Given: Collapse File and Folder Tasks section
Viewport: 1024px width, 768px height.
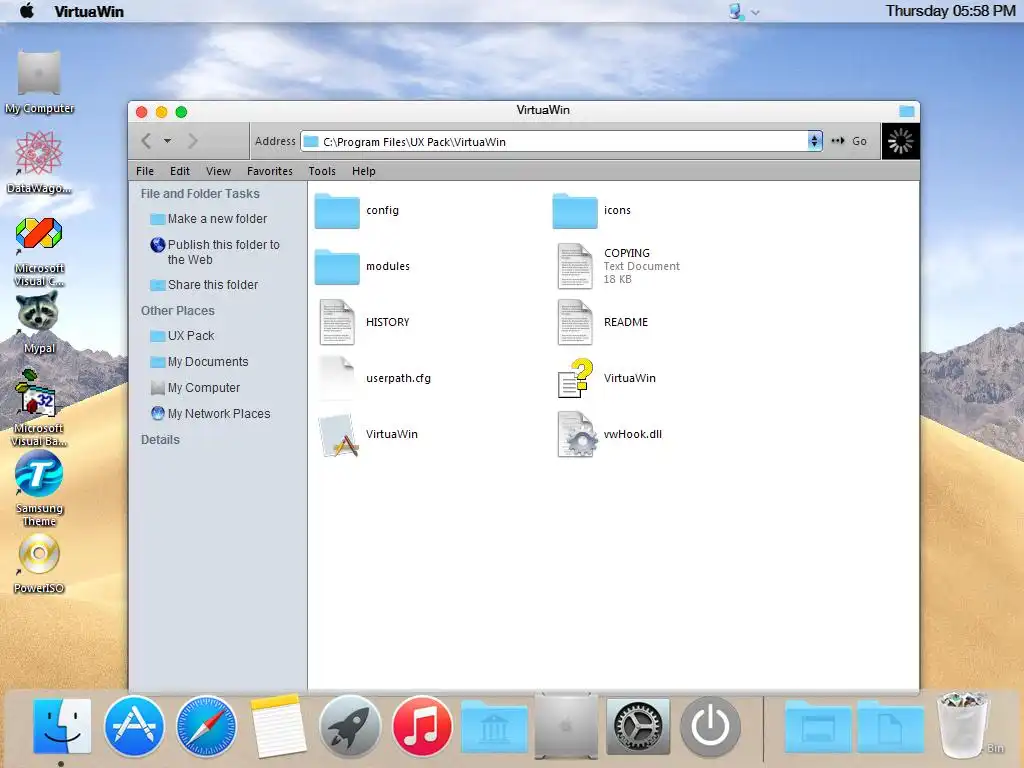Looking at the screenshot, I should 200,194.
